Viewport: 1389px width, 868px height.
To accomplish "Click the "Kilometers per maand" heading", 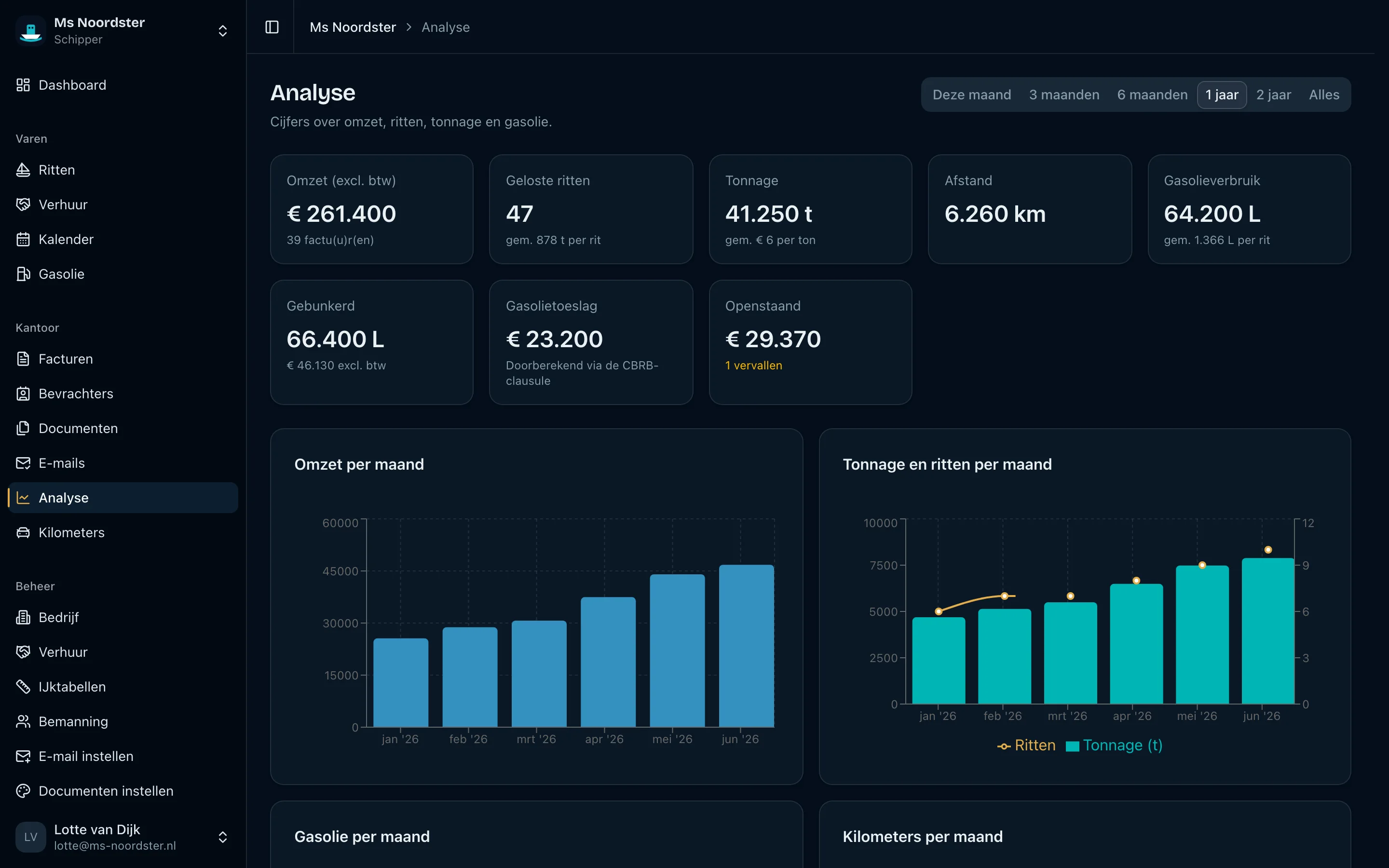I will (x=922, y=837).
